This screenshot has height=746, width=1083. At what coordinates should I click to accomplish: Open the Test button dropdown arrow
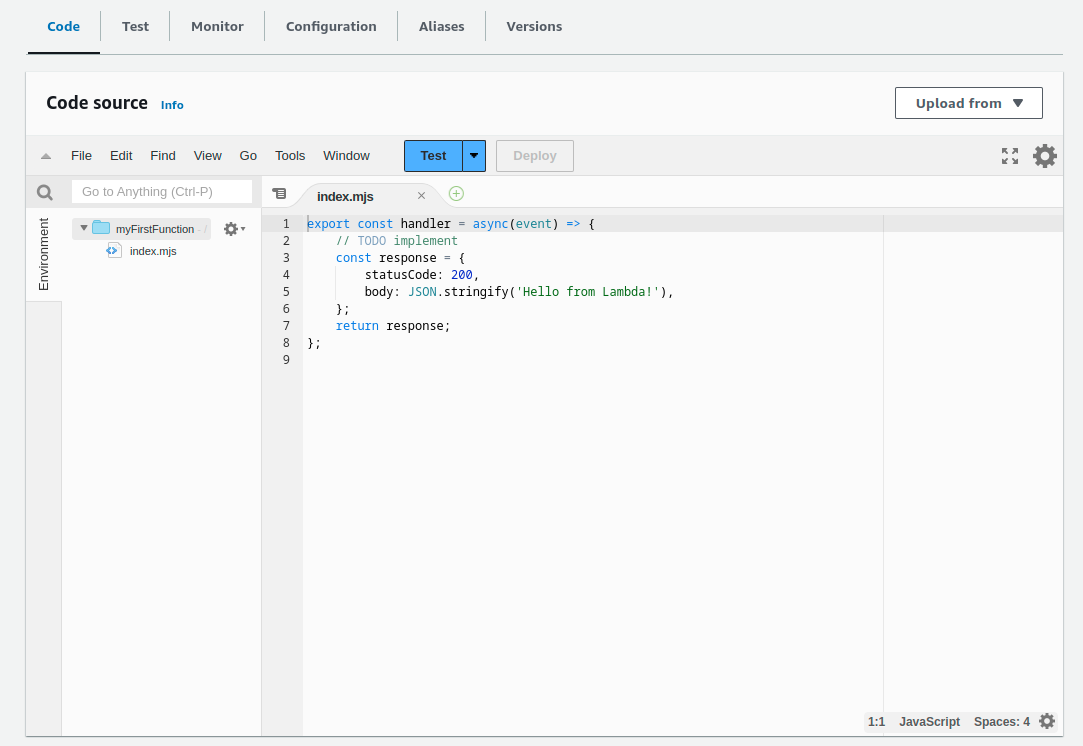pyautogui.click(x=474, y=156)
